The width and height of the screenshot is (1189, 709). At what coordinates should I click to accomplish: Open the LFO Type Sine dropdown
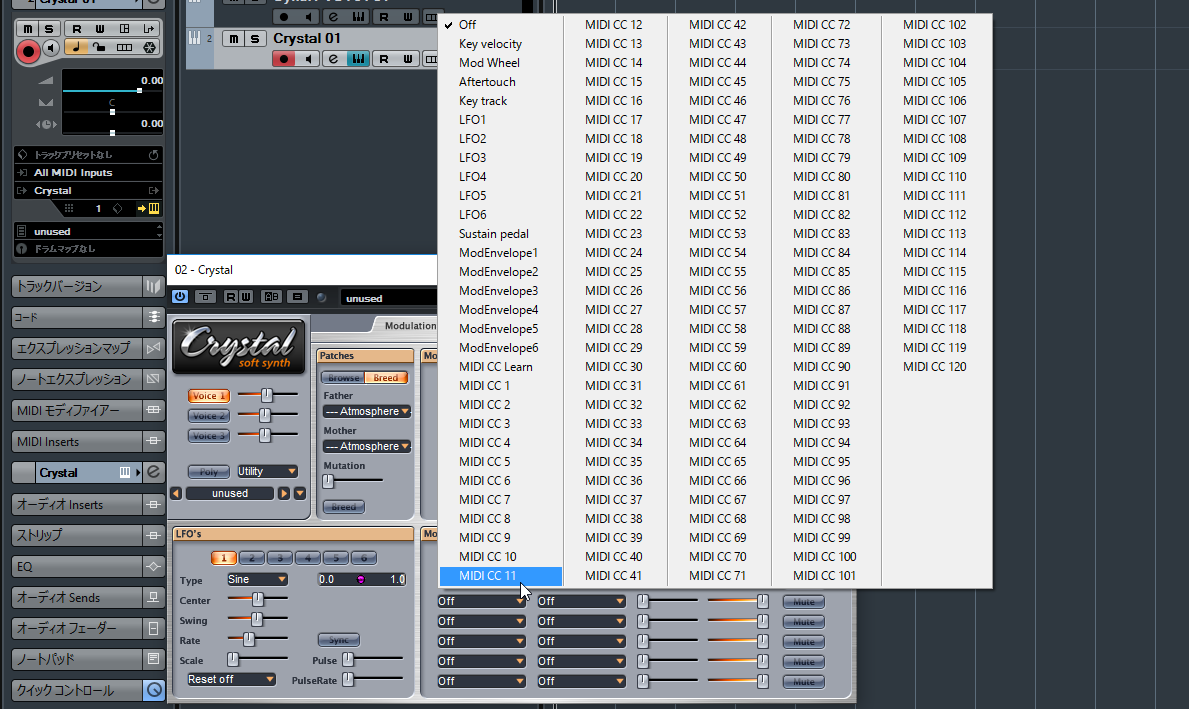(x=257, y=579)
